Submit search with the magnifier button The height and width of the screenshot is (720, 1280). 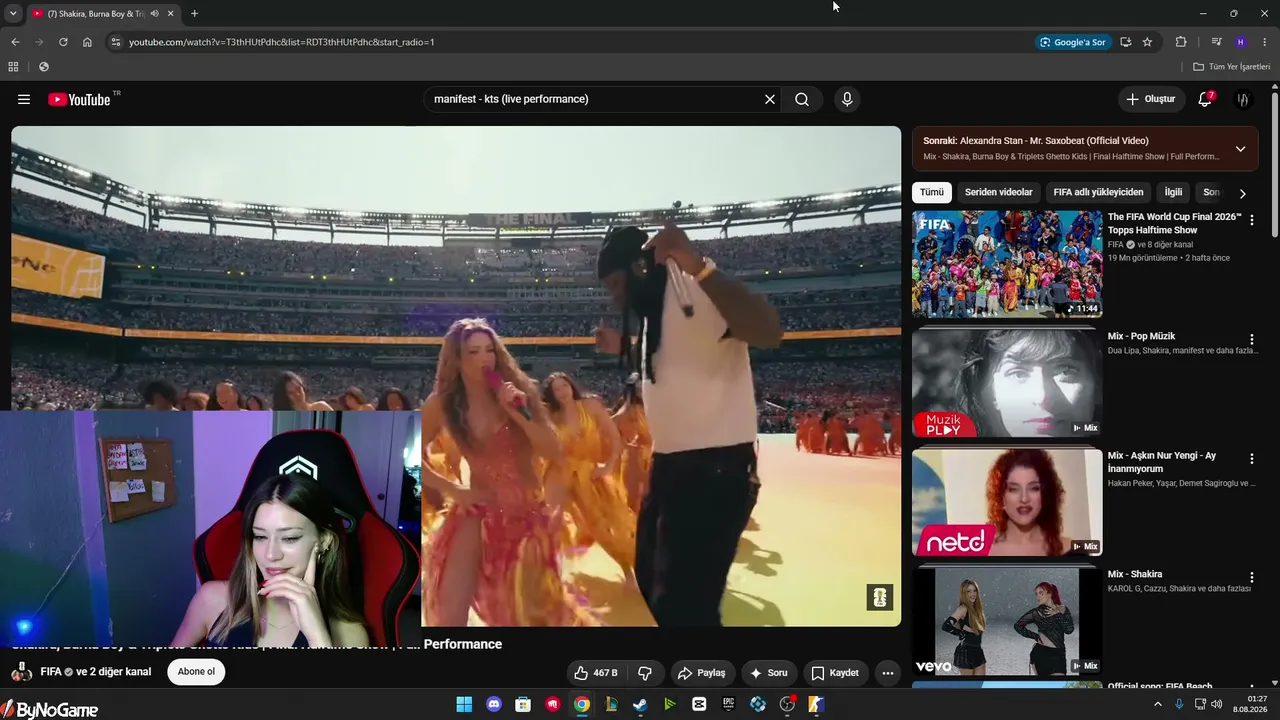tap(802, 99)
